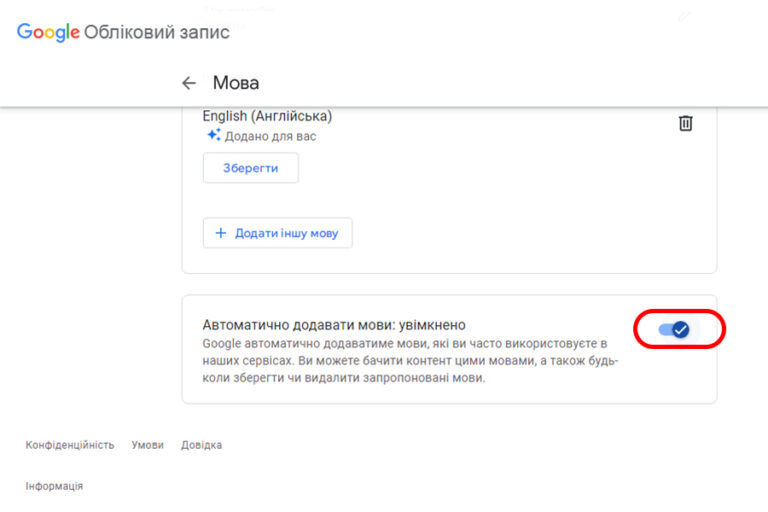768x512 pixels.
Task: Open the Інформація link at the bottom
Action: point(54,486)
